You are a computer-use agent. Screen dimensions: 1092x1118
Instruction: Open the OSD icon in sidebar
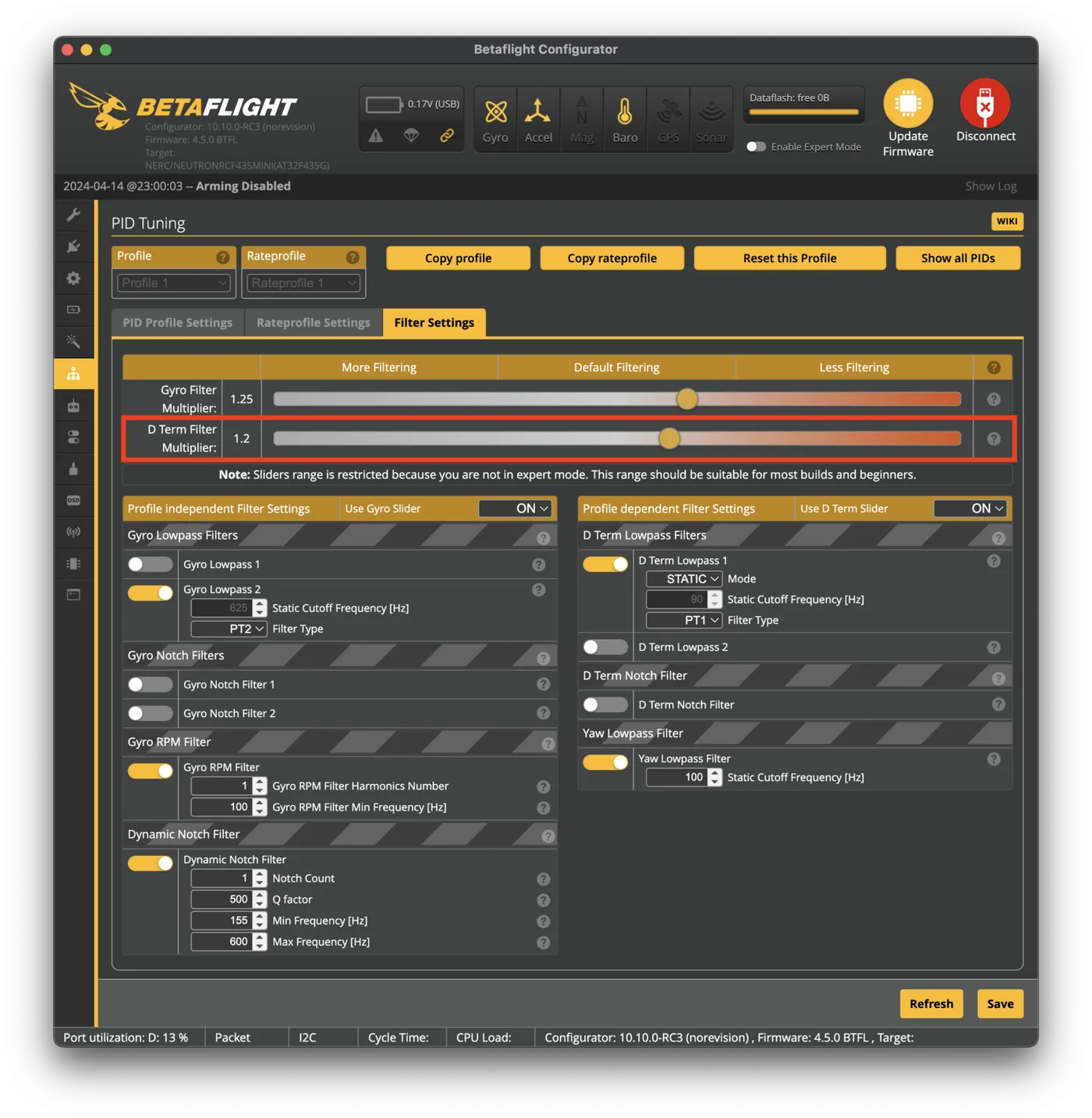coord(73,500)
